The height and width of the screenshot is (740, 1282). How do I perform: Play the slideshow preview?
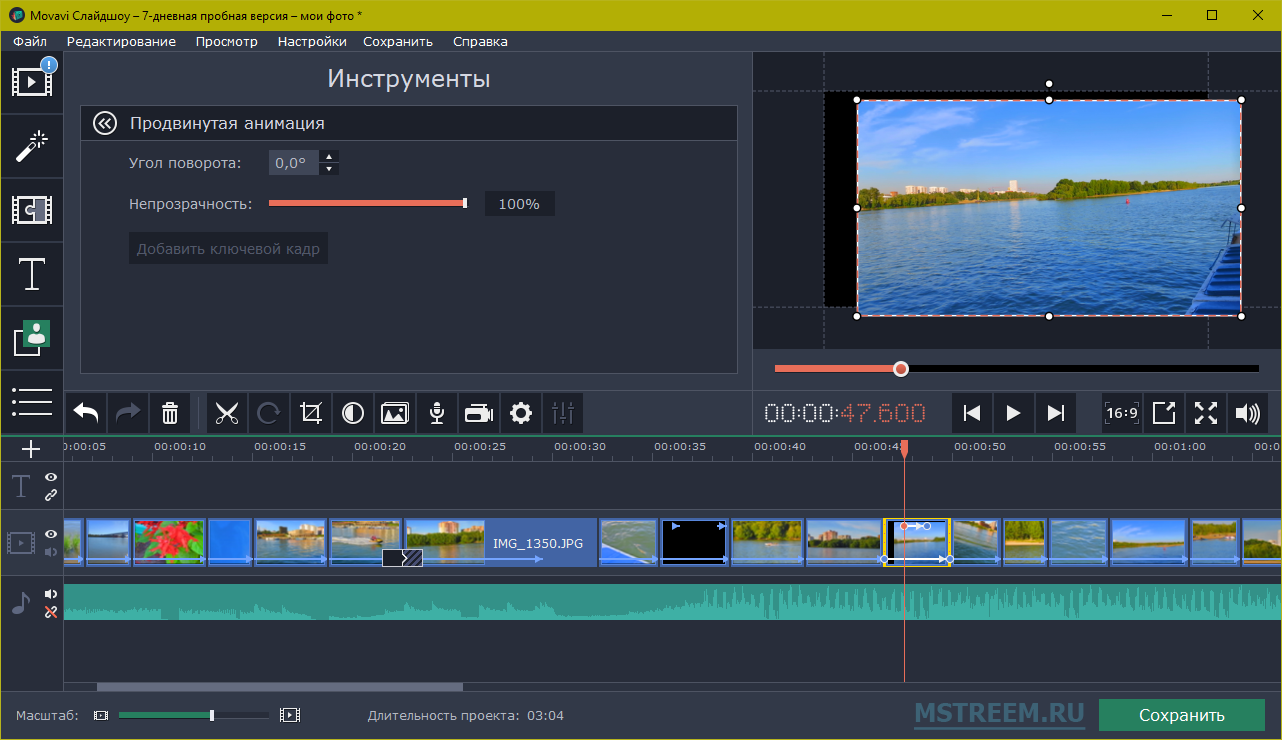tap(1013, 413)
